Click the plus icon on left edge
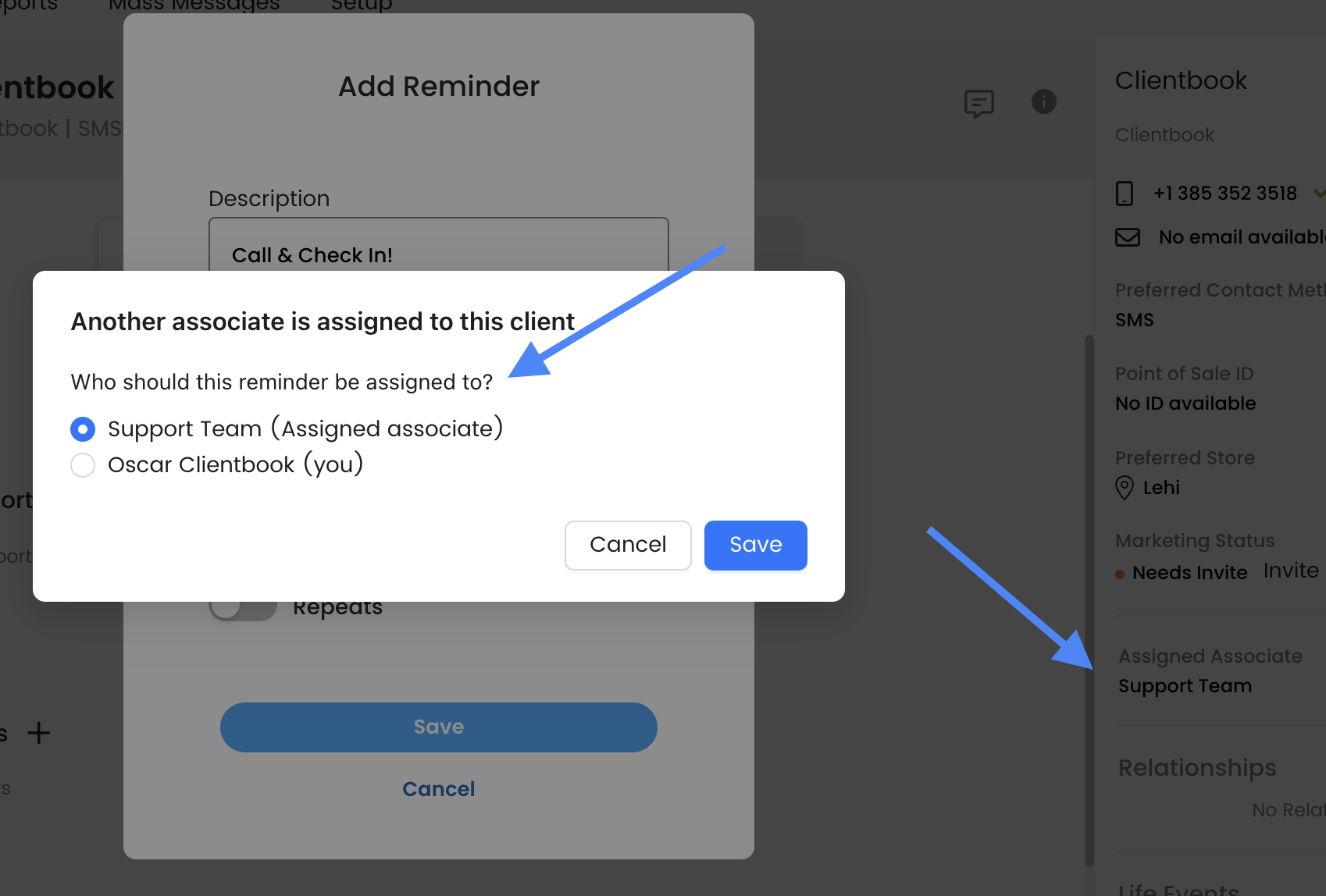Viewport: 1326px width, 896px height. click(38, 733)
